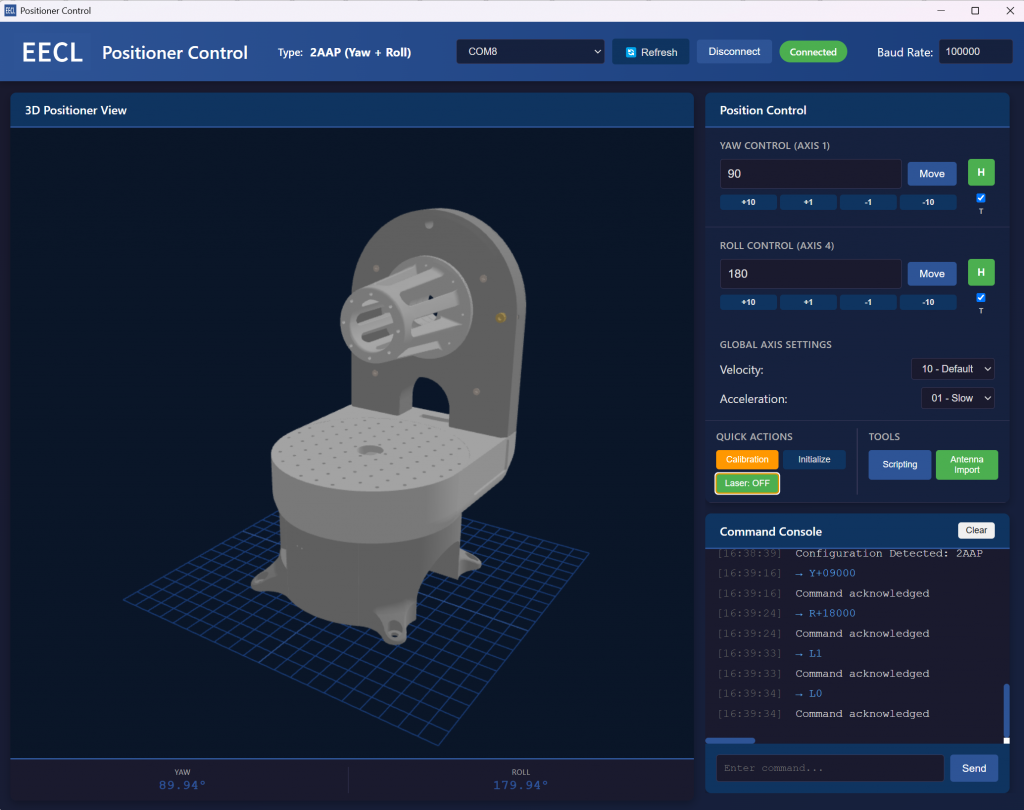1024x810 pixels.
Task: Toggle the Laser: OFF button
Action: tap(747, 483)
